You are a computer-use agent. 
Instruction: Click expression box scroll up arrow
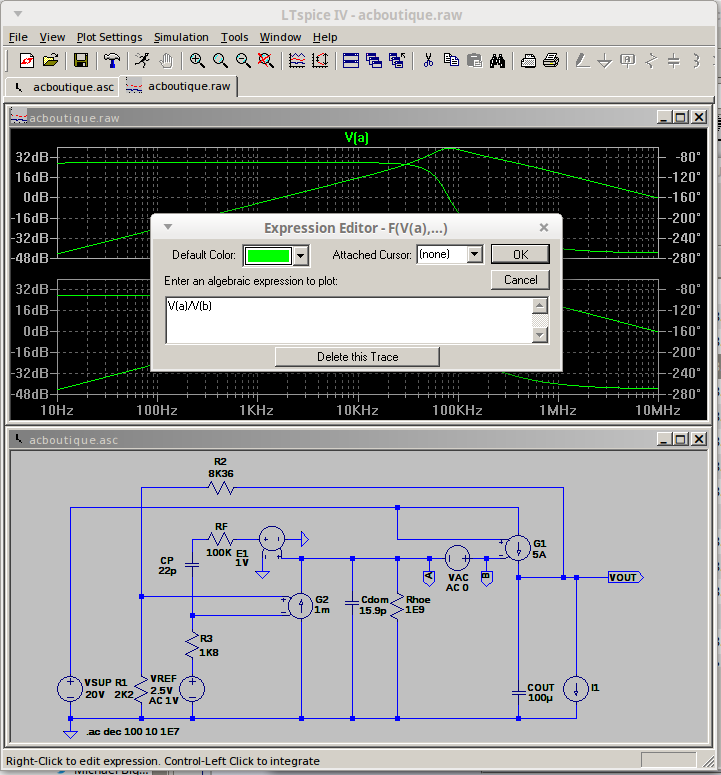tap(540, 305)
